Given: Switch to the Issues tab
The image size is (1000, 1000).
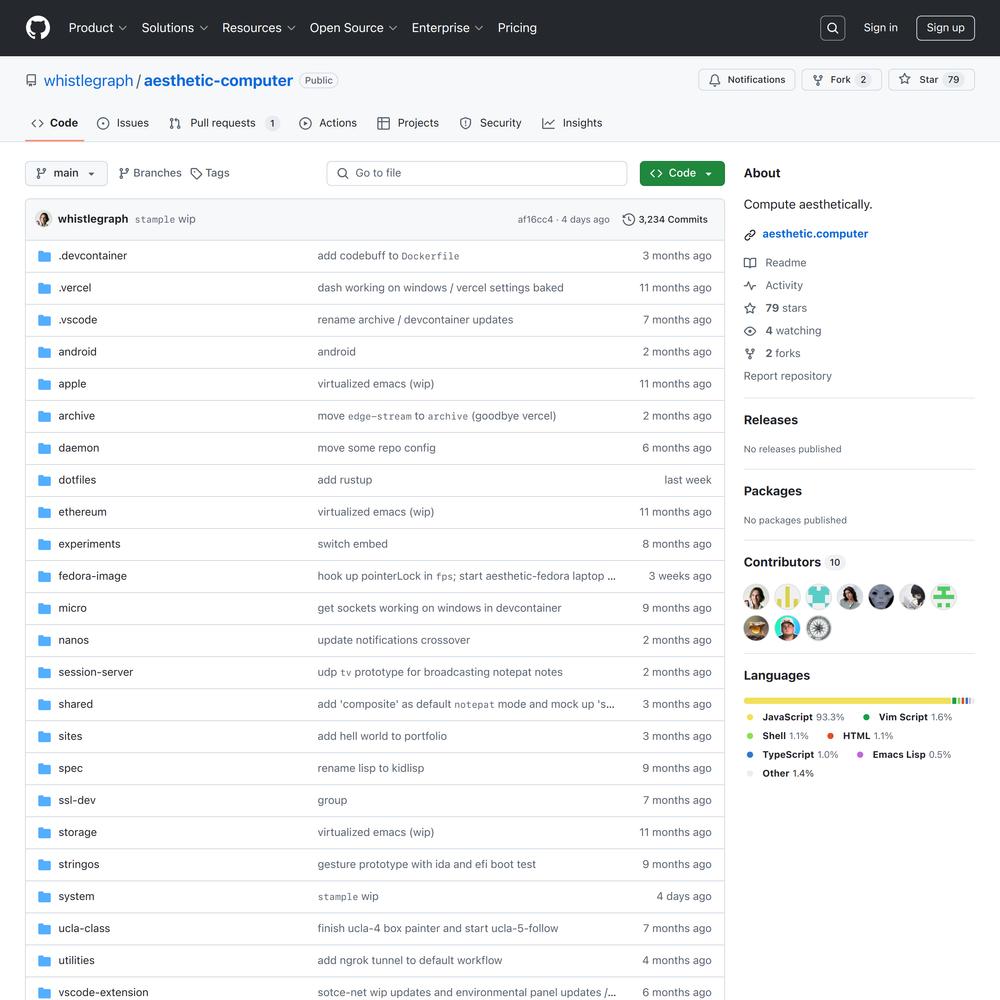Looking at the screenshot, I should [x=122, y=123].
